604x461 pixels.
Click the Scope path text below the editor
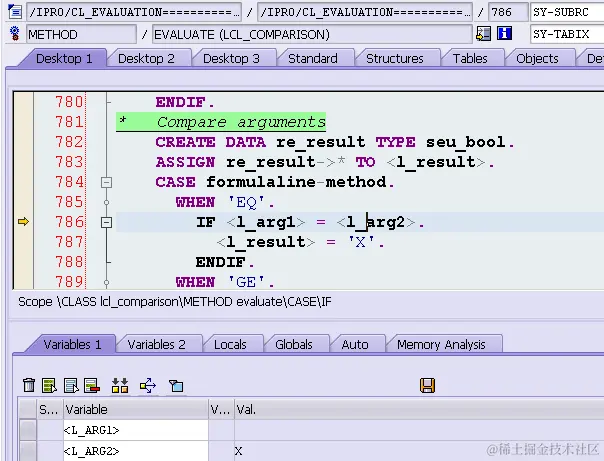click(174, 302)
